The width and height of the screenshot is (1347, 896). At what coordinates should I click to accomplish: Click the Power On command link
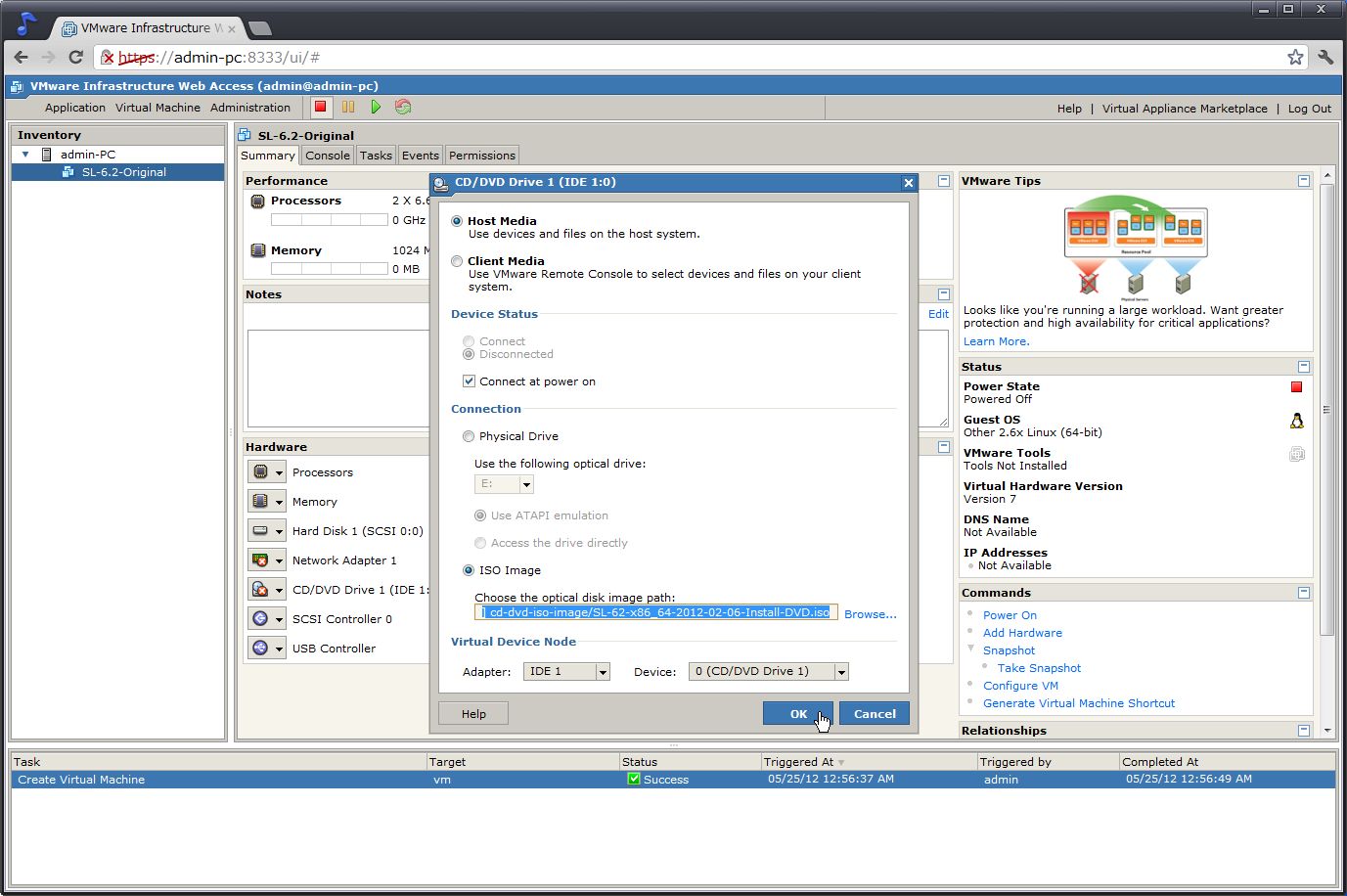coord(1010,615)
